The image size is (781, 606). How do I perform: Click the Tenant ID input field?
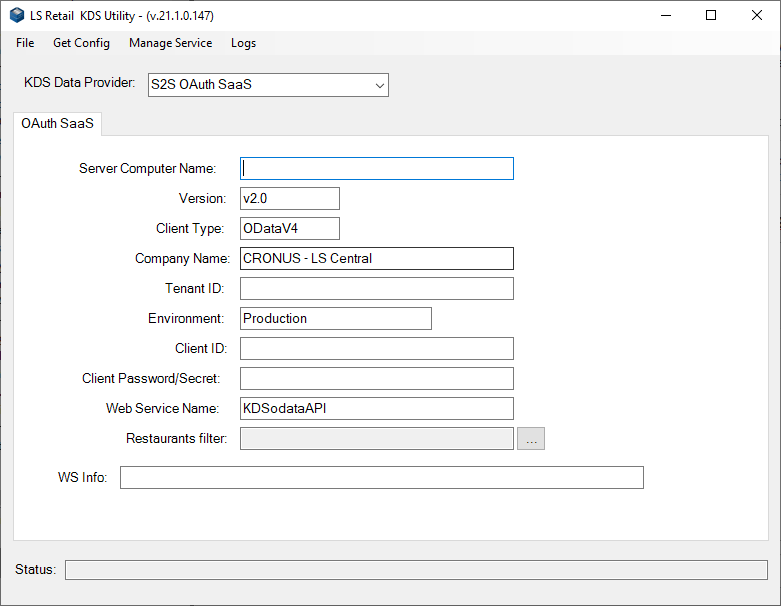[x=377, y=289]
